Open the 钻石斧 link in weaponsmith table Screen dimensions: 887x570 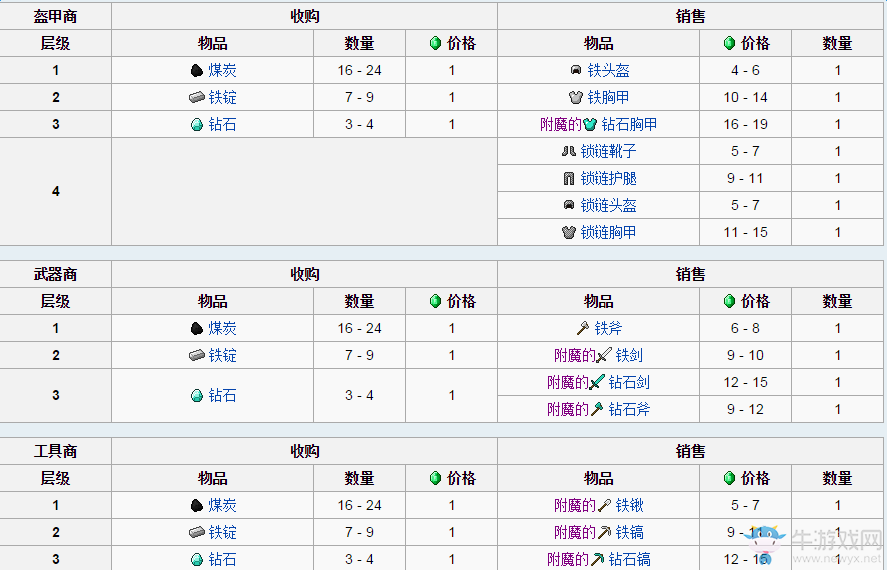tap(629, 409)
